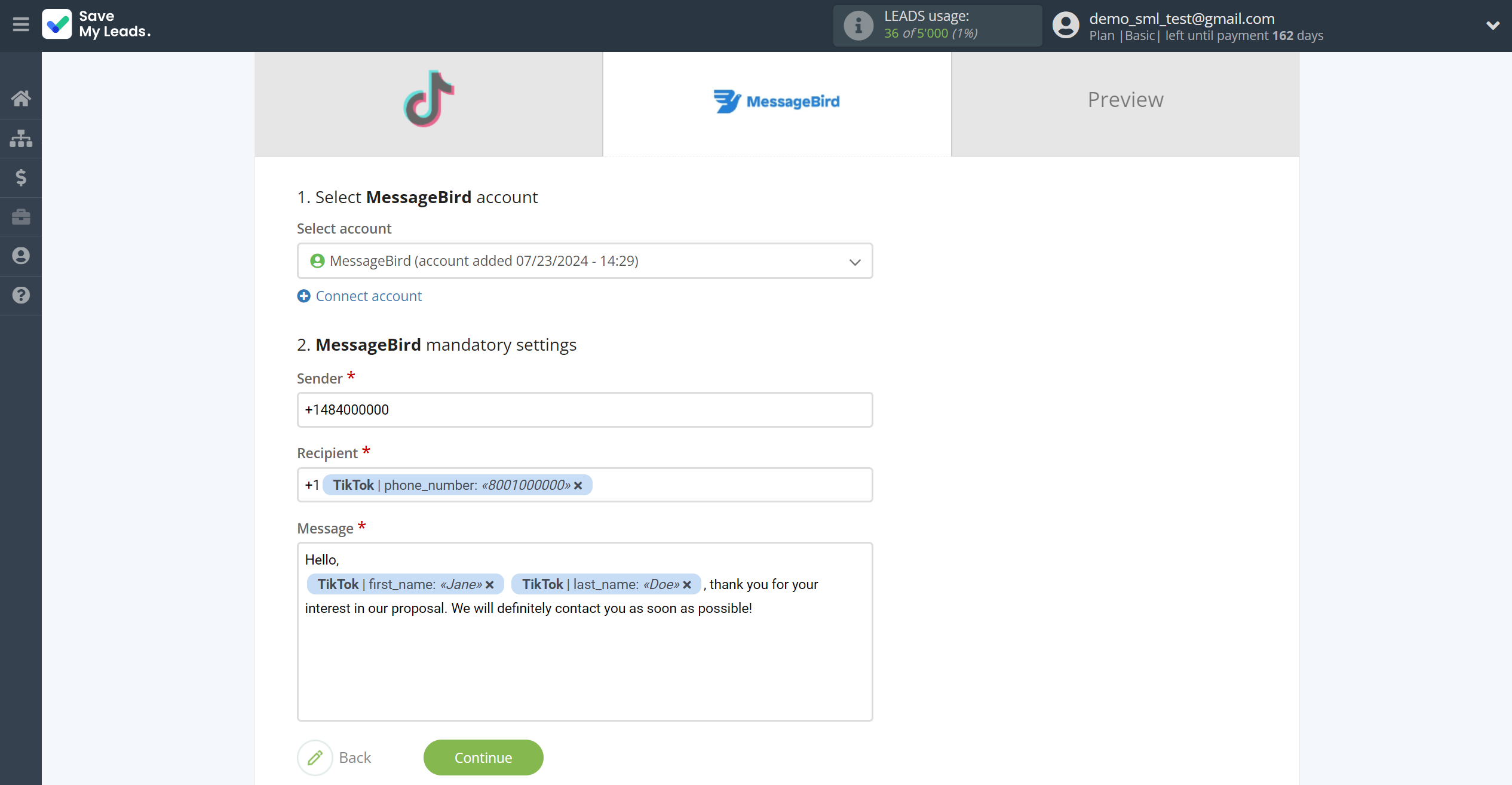Click the Save My Leads logo icon
1512x785 pixels.
(x=56, y=25)
